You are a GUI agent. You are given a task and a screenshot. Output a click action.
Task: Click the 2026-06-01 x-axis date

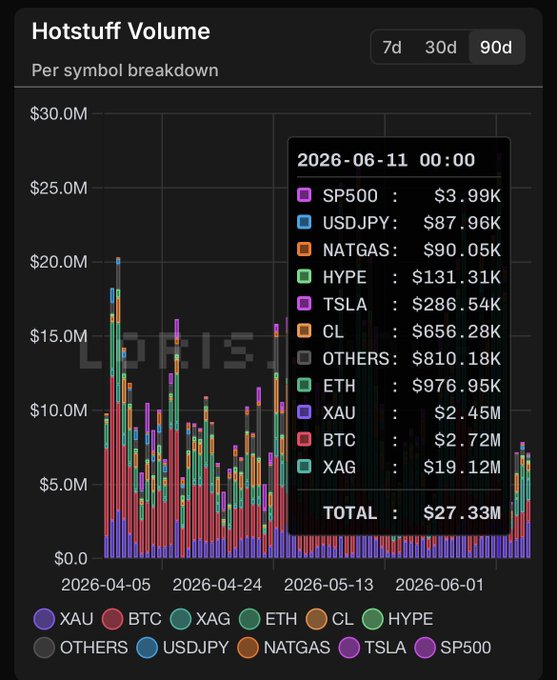[439, 585]
